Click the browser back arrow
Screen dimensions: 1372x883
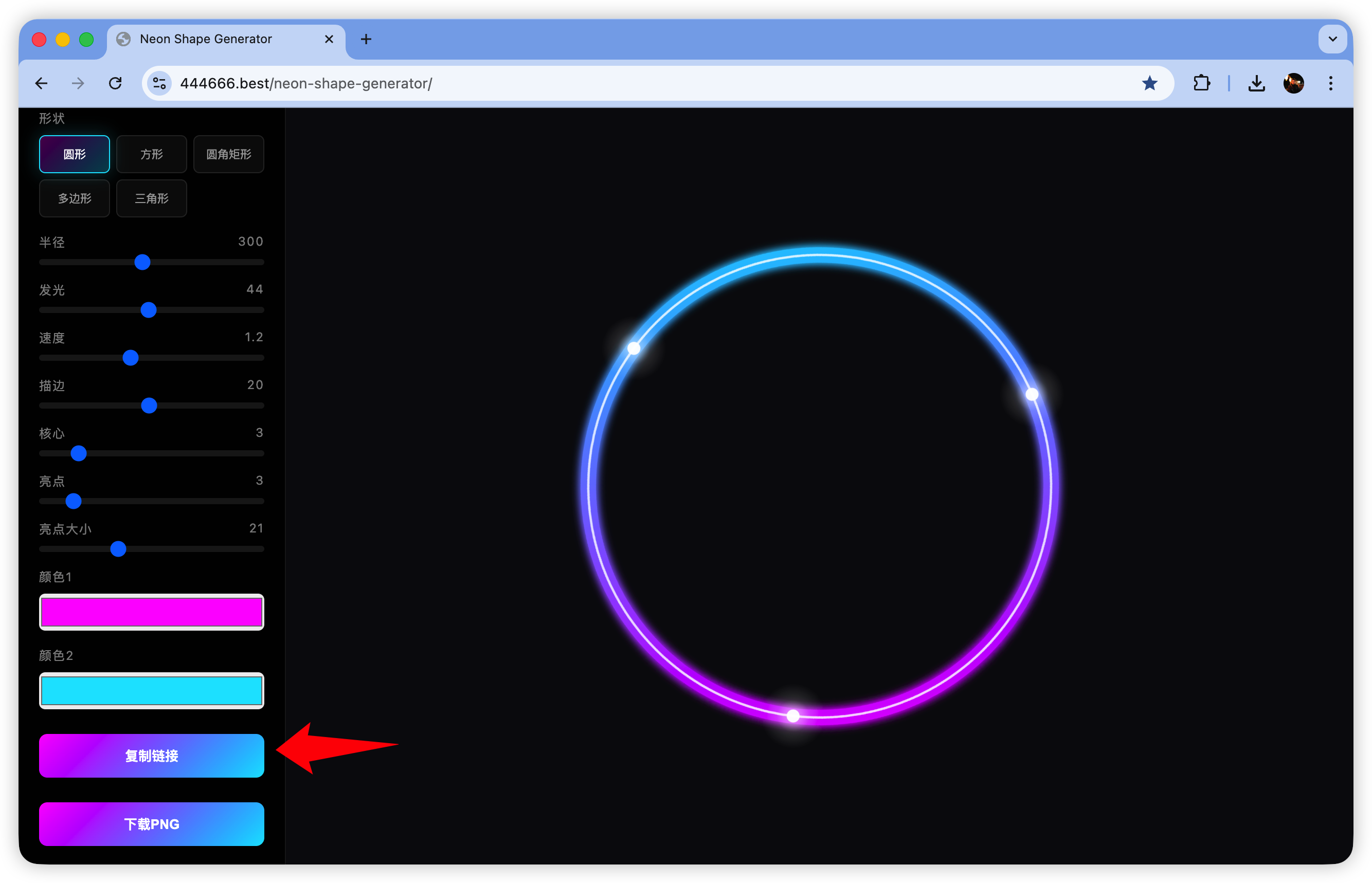(41, 84)
